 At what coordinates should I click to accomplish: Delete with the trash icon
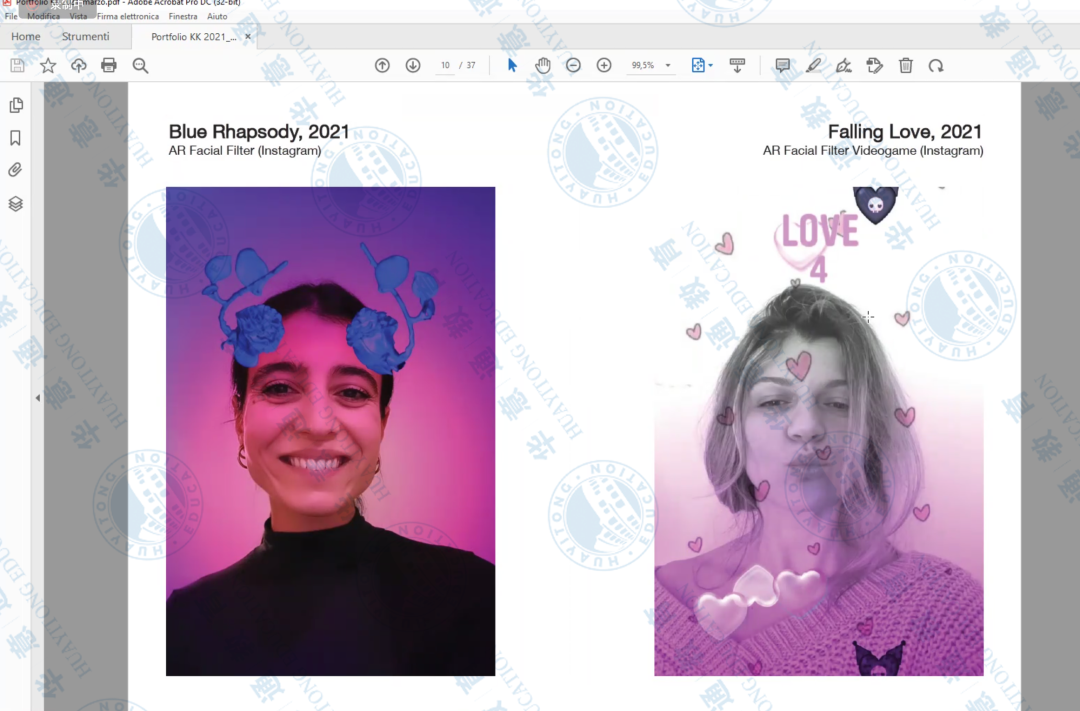click(906, 65)
